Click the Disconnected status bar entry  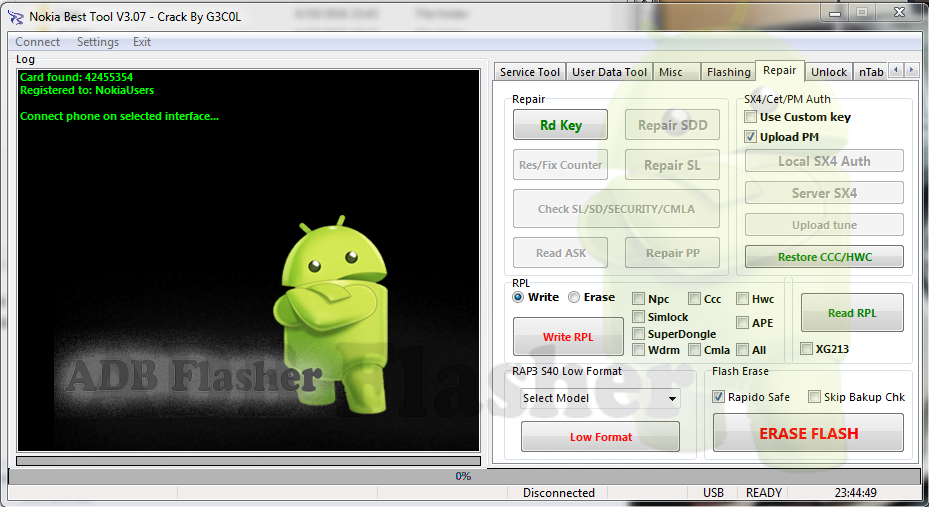(559, 493)
